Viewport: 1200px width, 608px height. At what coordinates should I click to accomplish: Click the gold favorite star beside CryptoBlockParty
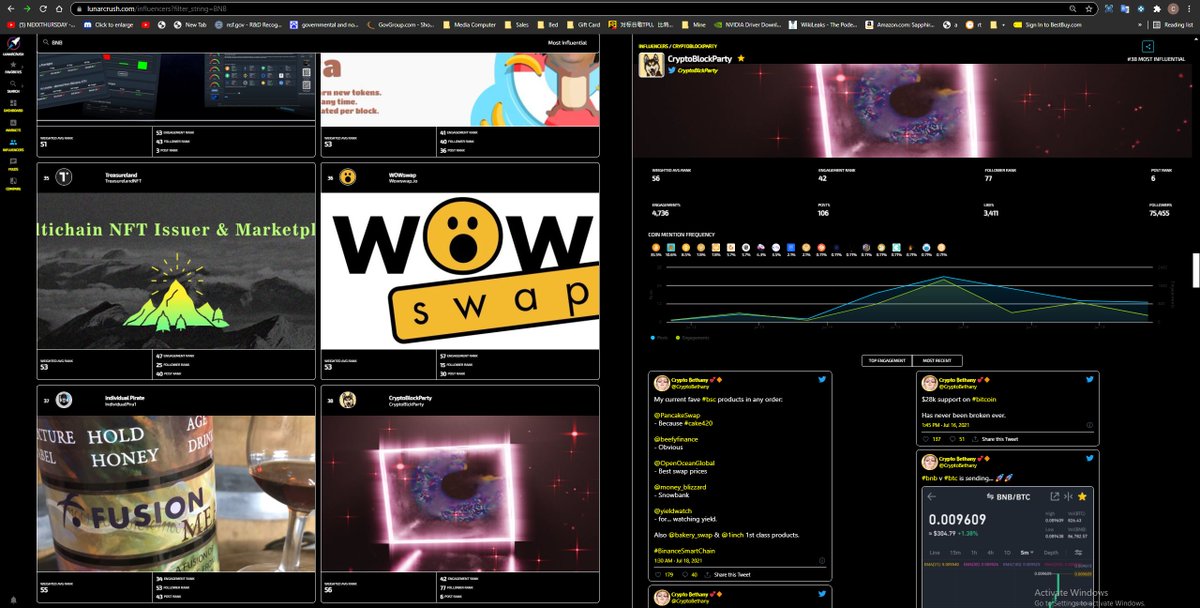[741, 59]
